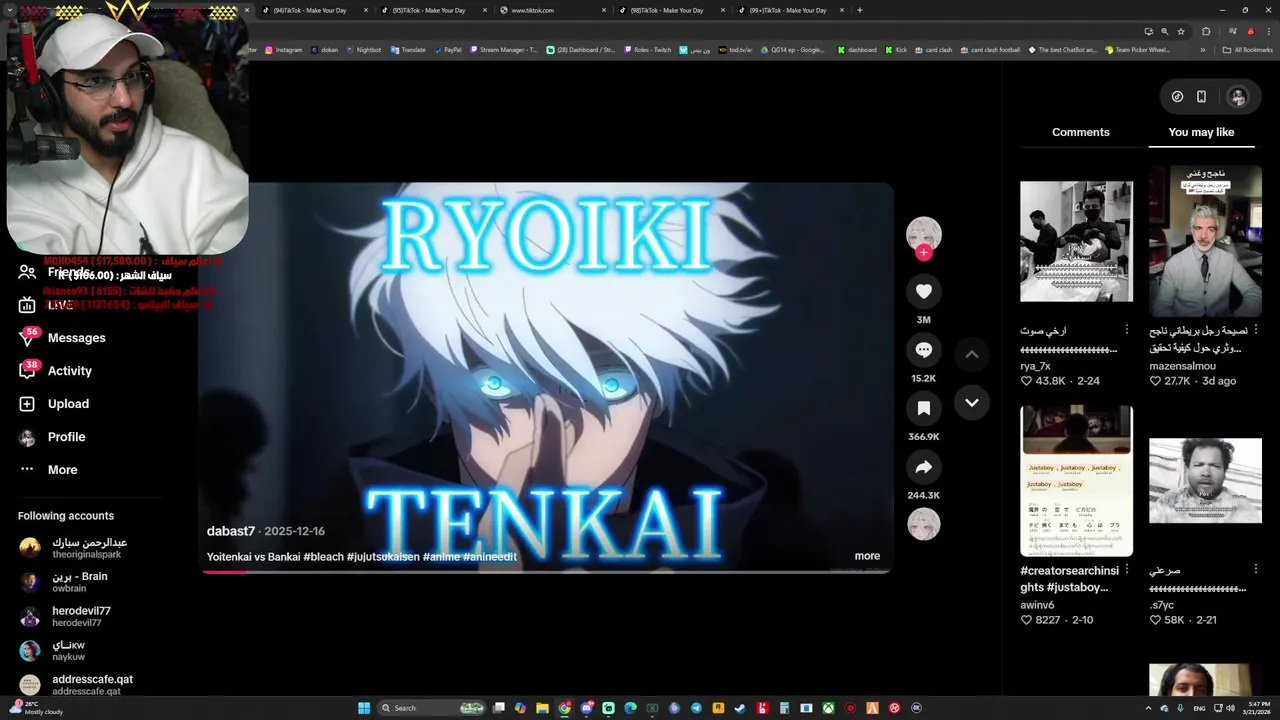Open the browser zoom magnifier icon
This screenshot has height=720, width=1280.
pyautogui.click(x=1164, y=31)
